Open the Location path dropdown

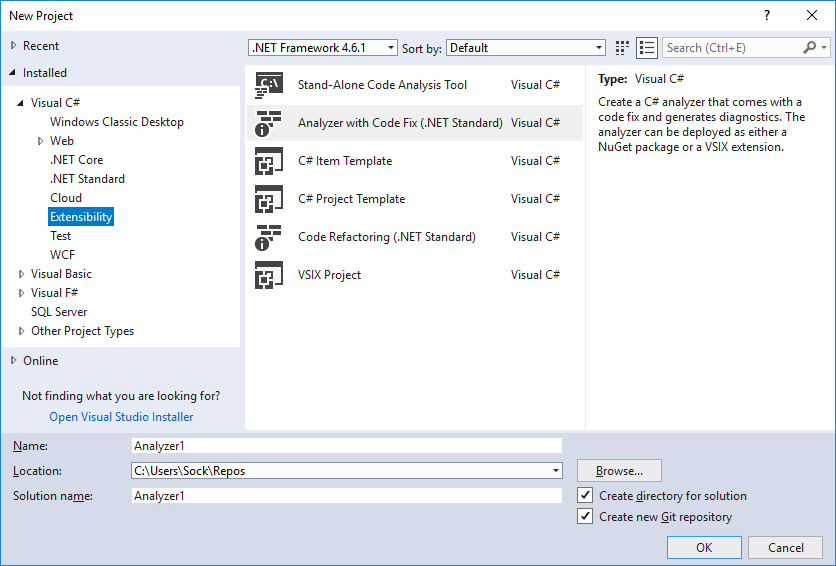[x=556, y=471]
